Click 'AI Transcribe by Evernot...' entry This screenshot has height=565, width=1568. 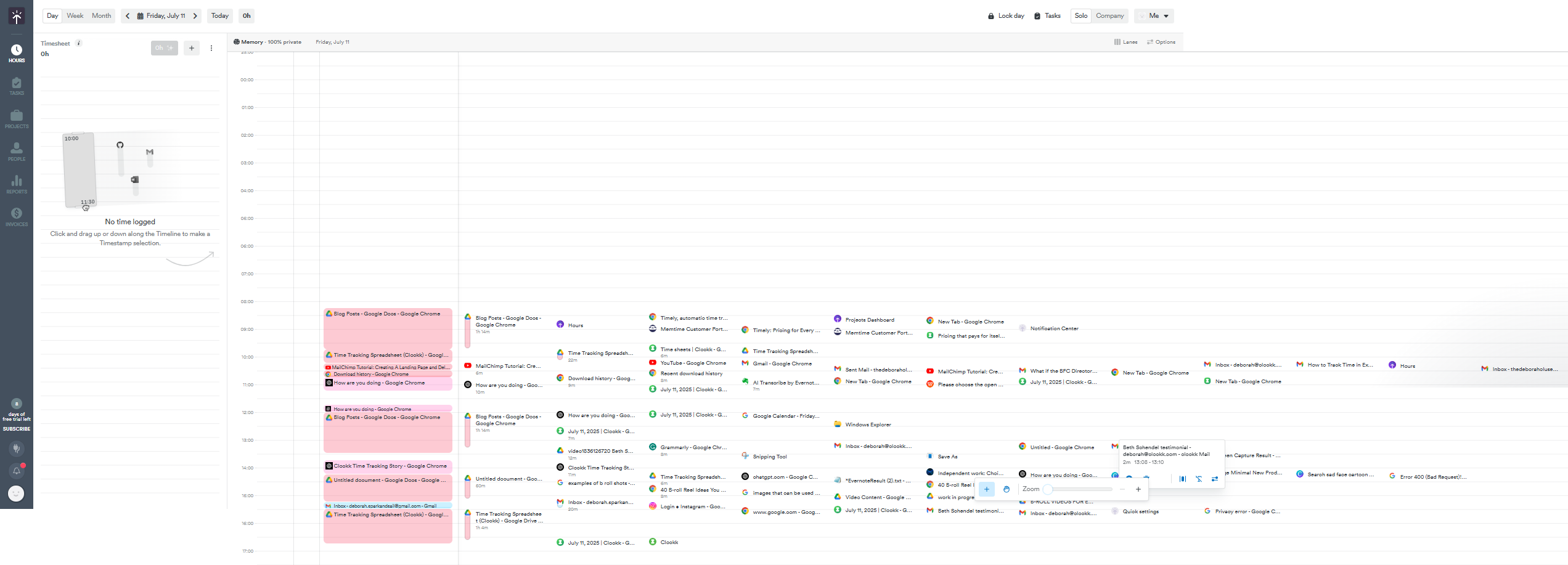[781, 384]
